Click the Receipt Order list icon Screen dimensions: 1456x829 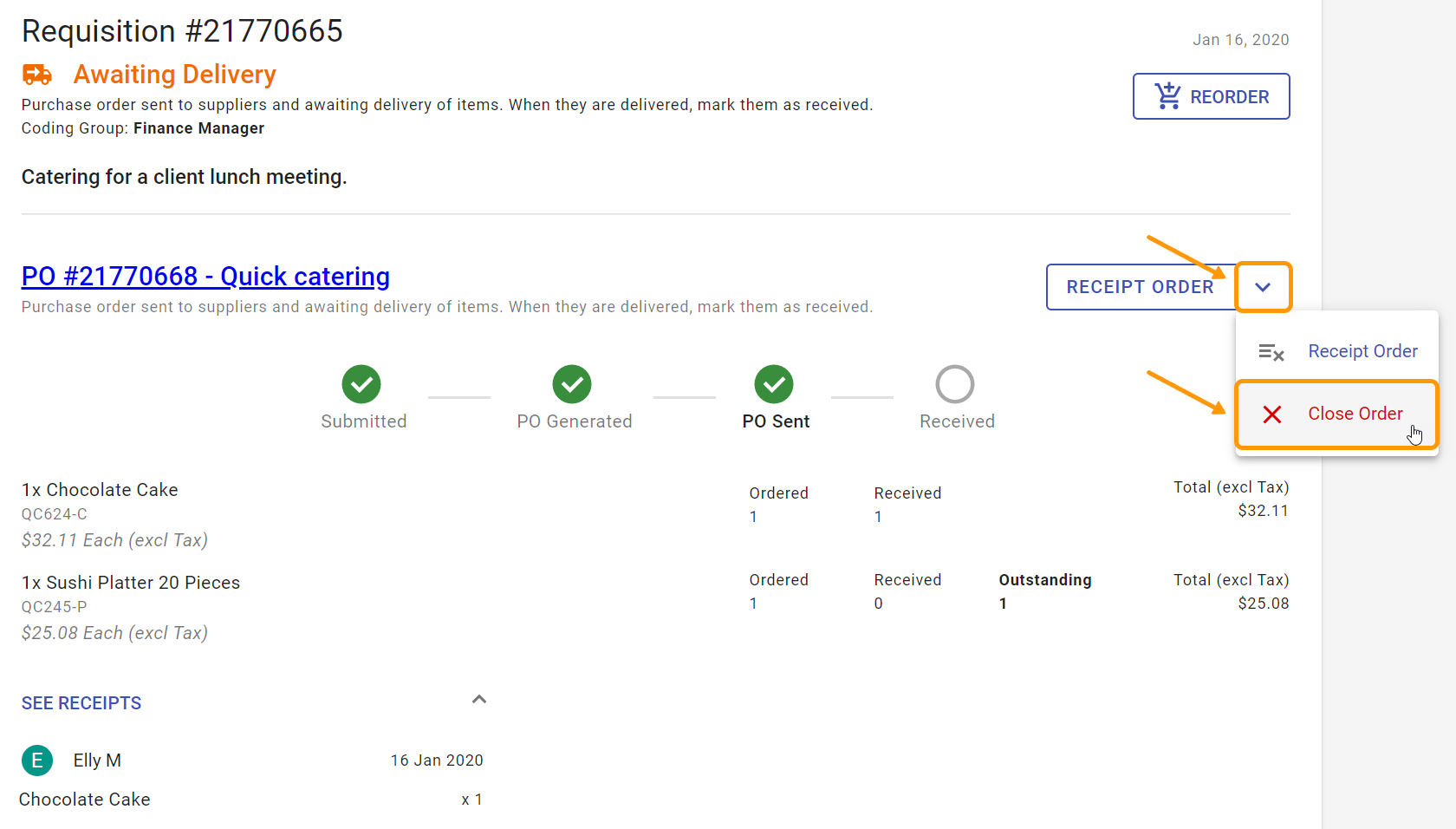[1271, 351]
